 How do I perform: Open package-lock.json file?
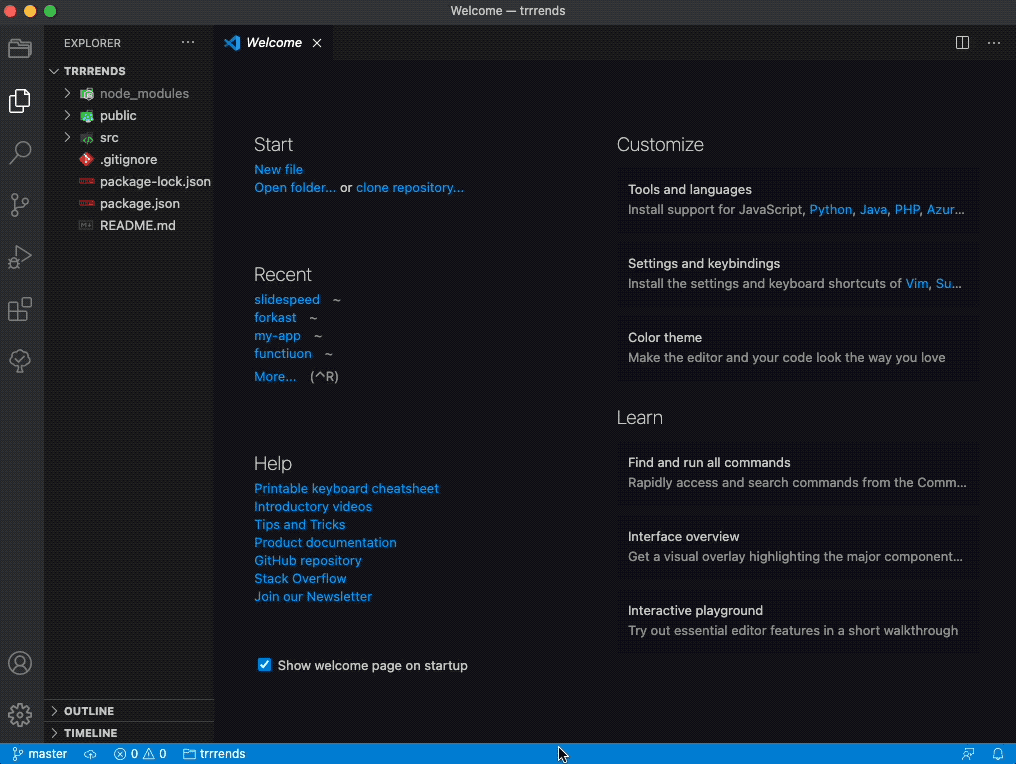[129, 181]
